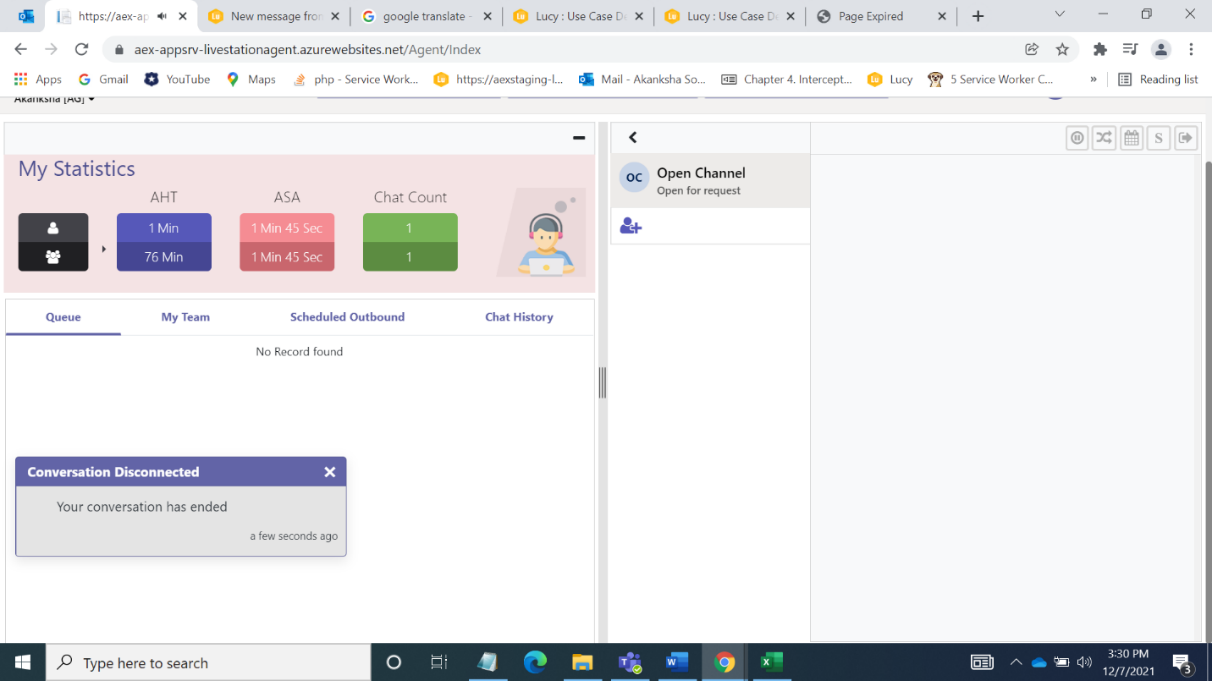Click the add contact icon below Open Channel

coord(630,226)
